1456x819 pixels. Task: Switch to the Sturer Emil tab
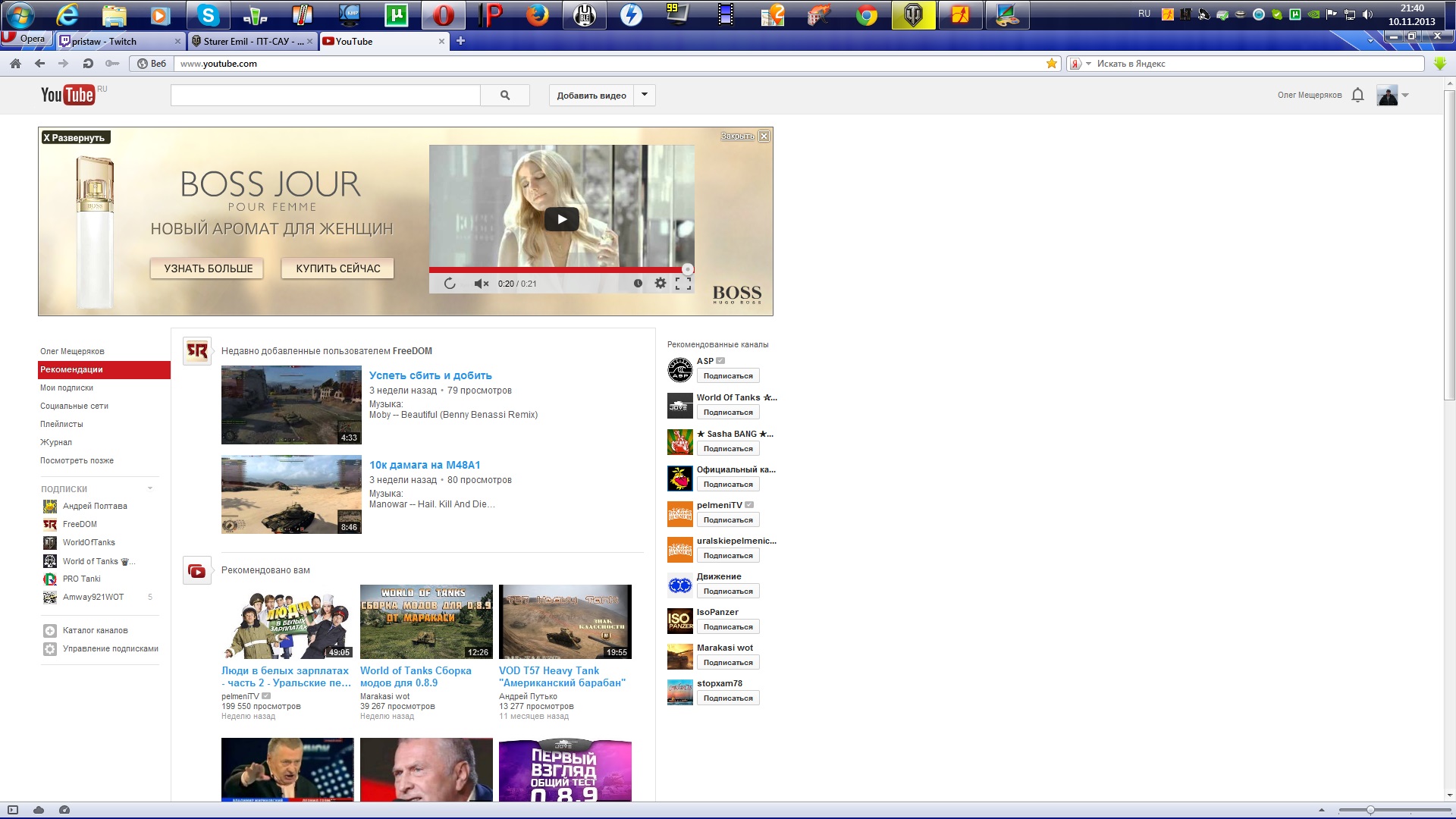pos(253,42)
